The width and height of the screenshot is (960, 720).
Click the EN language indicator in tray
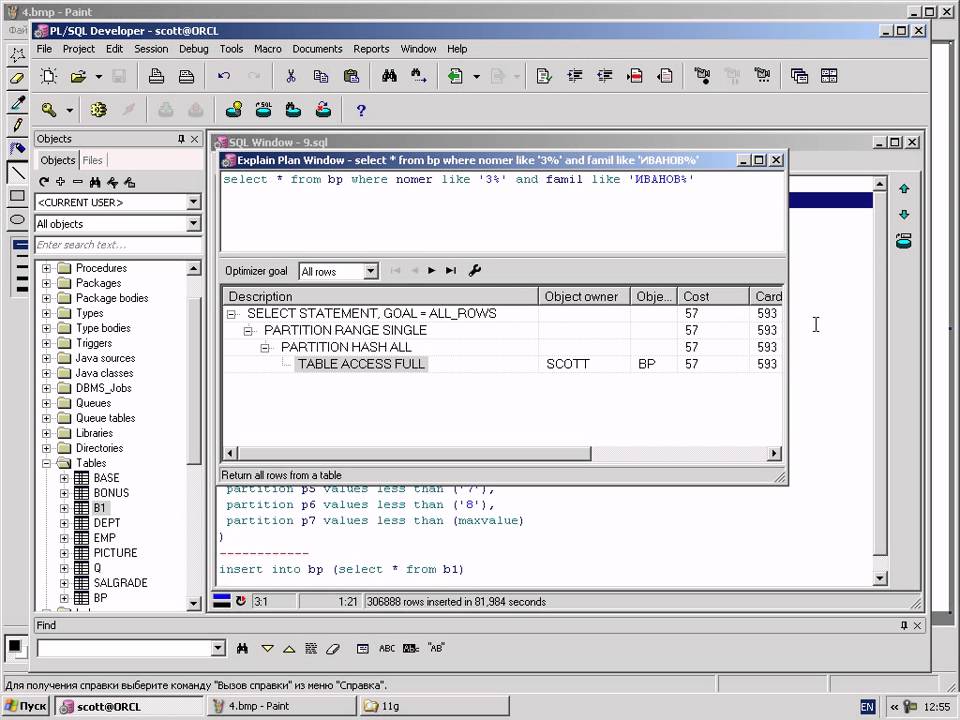tap(867, 707)
